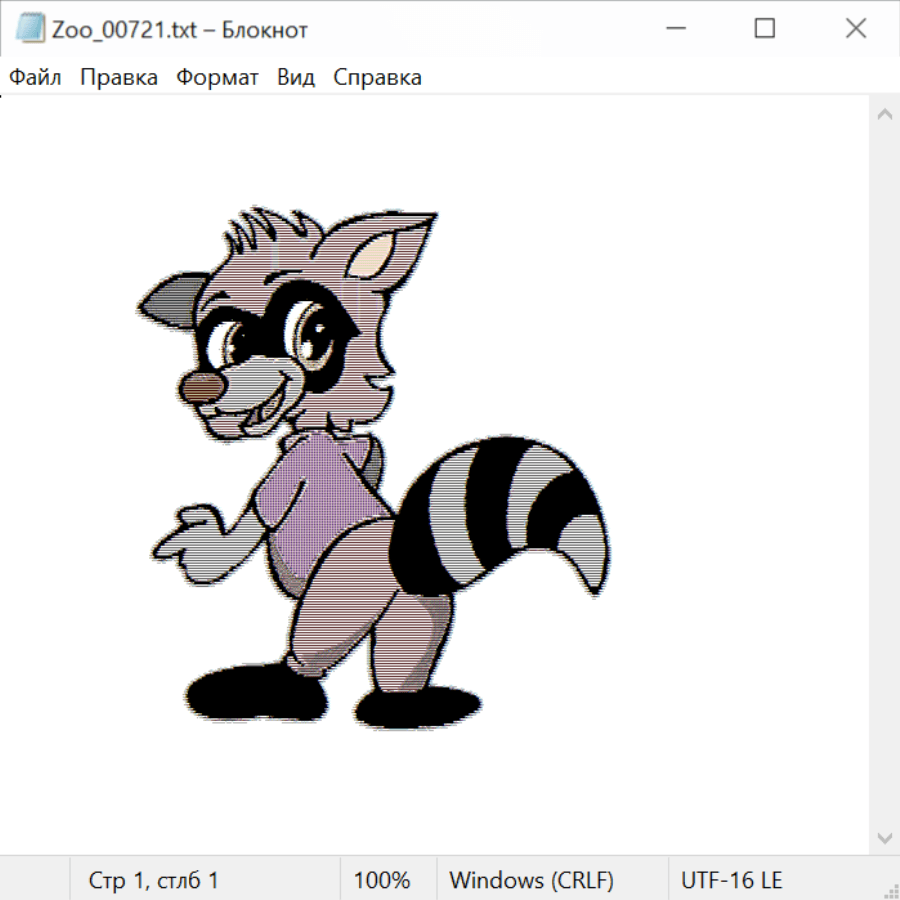Open the Правка menu
The height and width of the screenshot is (900, 900).
tap(118, 77)
